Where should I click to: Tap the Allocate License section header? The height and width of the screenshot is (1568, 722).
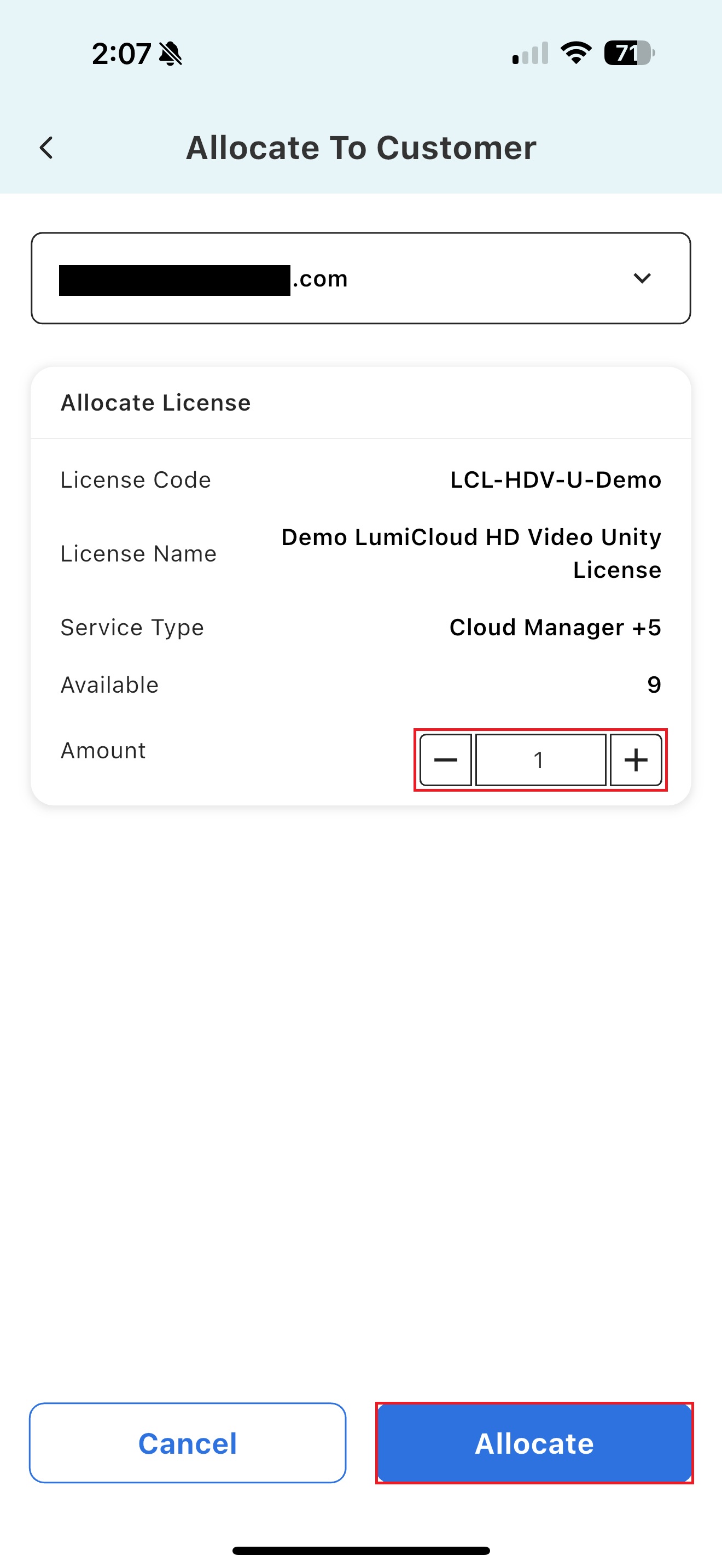[156, 403]
